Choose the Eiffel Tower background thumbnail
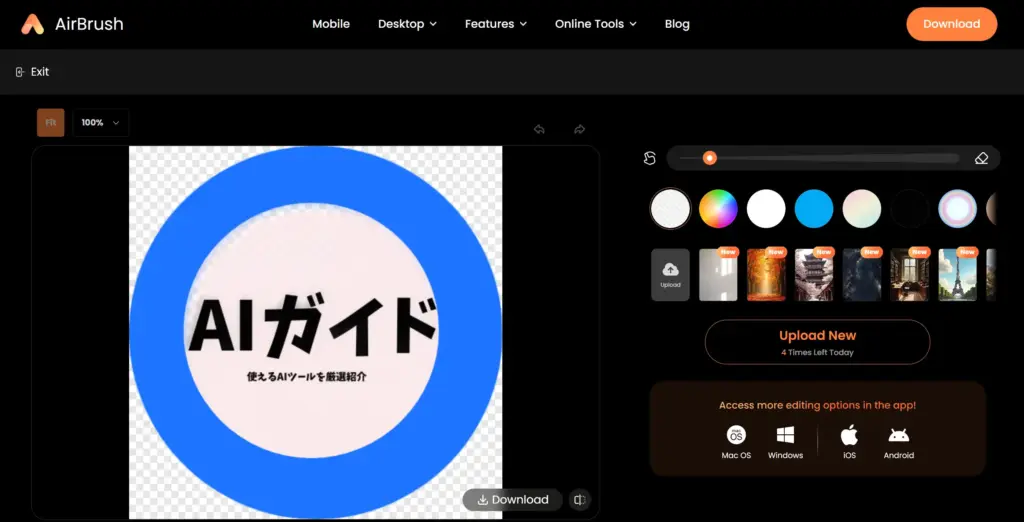The width and height of the screenshot is (1024, 522). (x=957, y=274)
